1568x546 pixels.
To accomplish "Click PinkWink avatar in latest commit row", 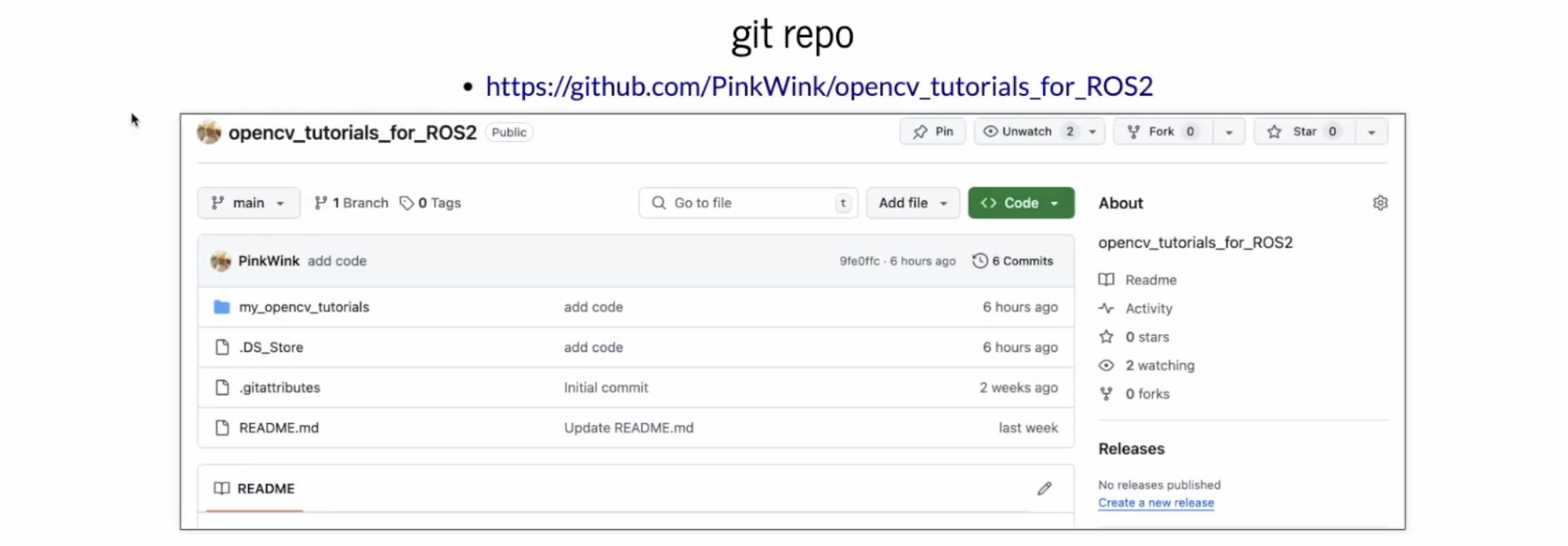I will pos(221,261).
